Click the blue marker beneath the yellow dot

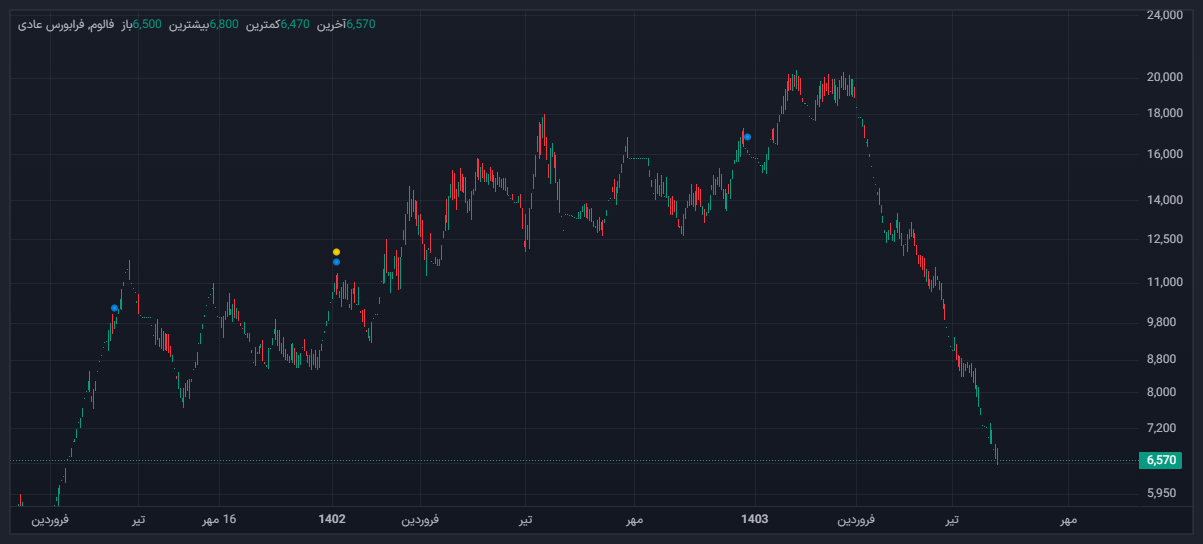pos(336,262)
